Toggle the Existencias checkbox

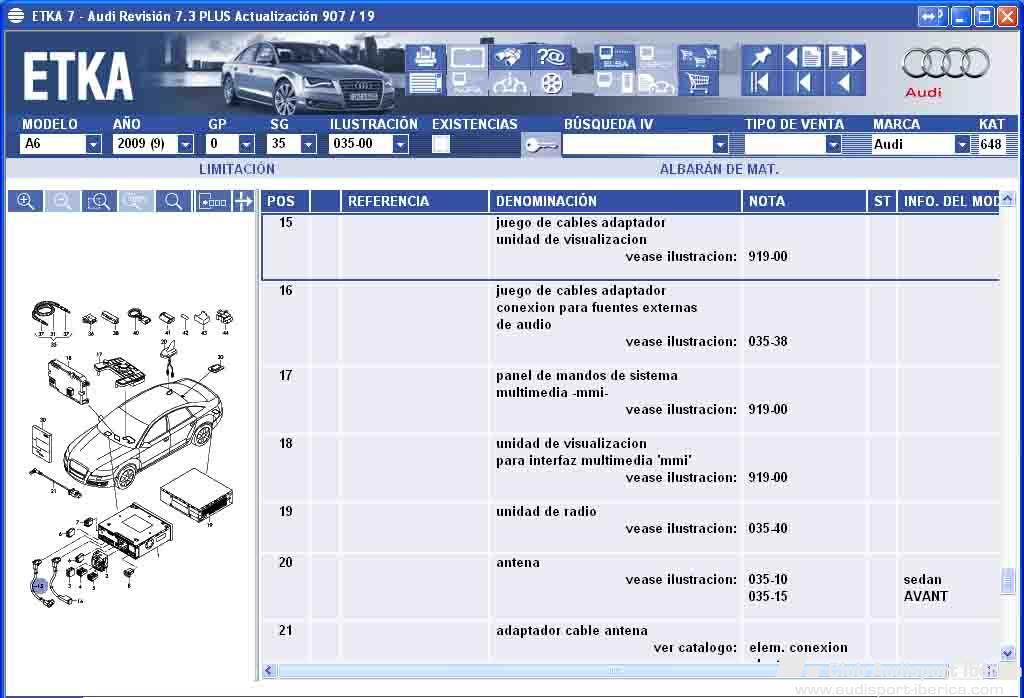point(441,144)
